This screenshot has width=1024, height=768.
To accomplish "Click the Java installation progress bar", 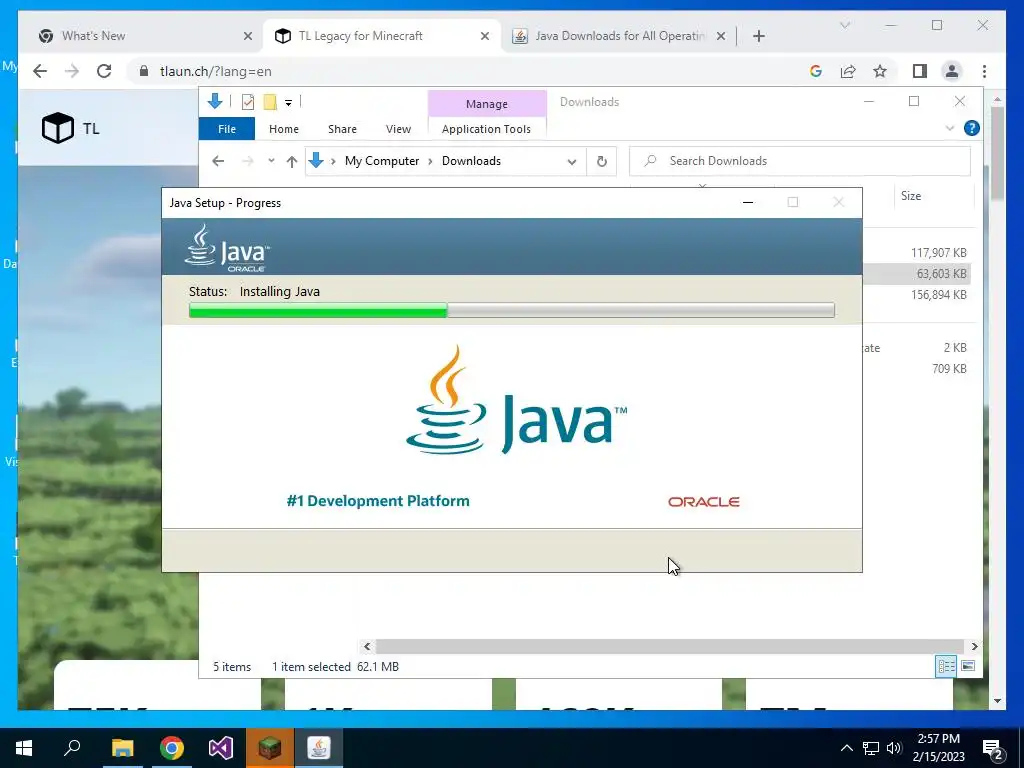I will (511, 310).
